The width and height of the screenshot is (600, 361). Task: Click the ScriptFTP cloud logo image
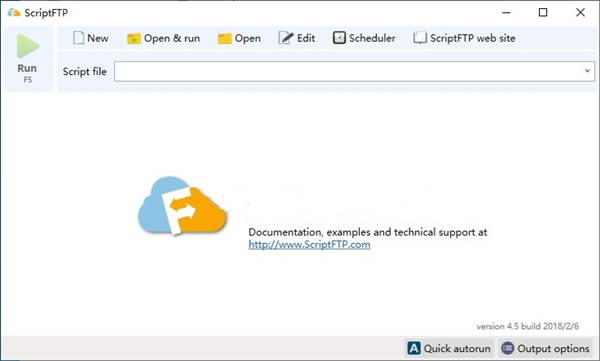tap(183, 206)
